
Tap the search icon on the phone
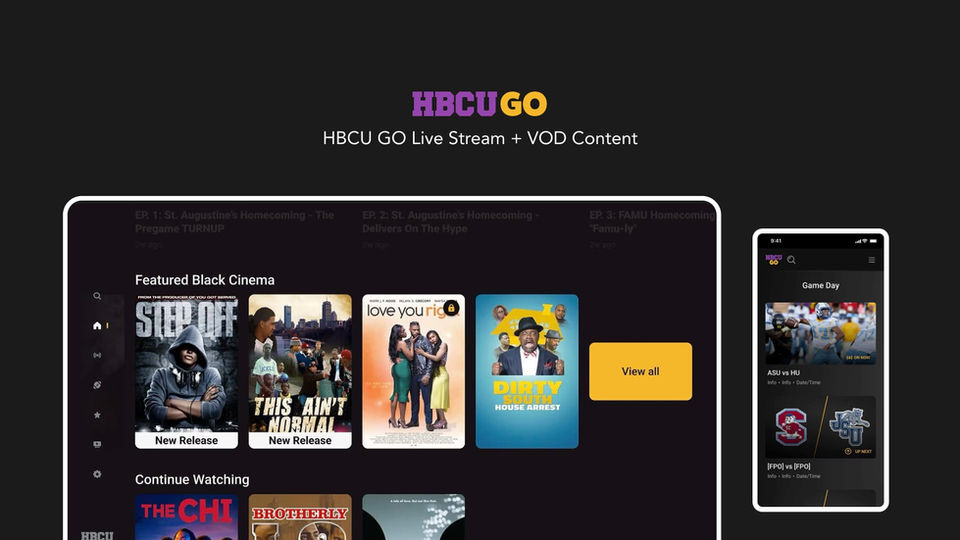(791, 260)
